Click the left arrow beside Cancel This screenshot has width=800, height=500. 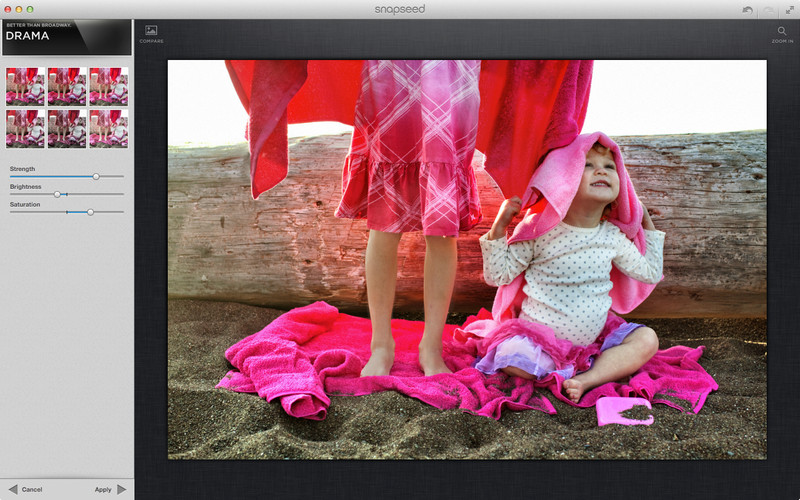(x=11, y=489)
